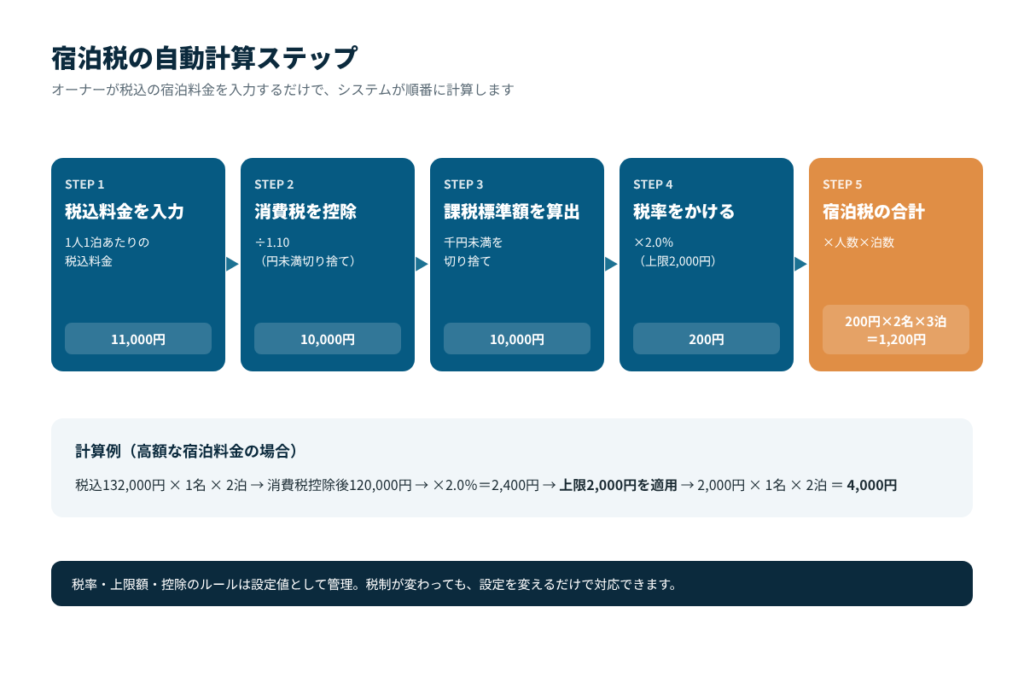Click the 200円×2名×3泊=1,200円 result box
This screenshot has width=1024, height=683.
tap(895, 330)
